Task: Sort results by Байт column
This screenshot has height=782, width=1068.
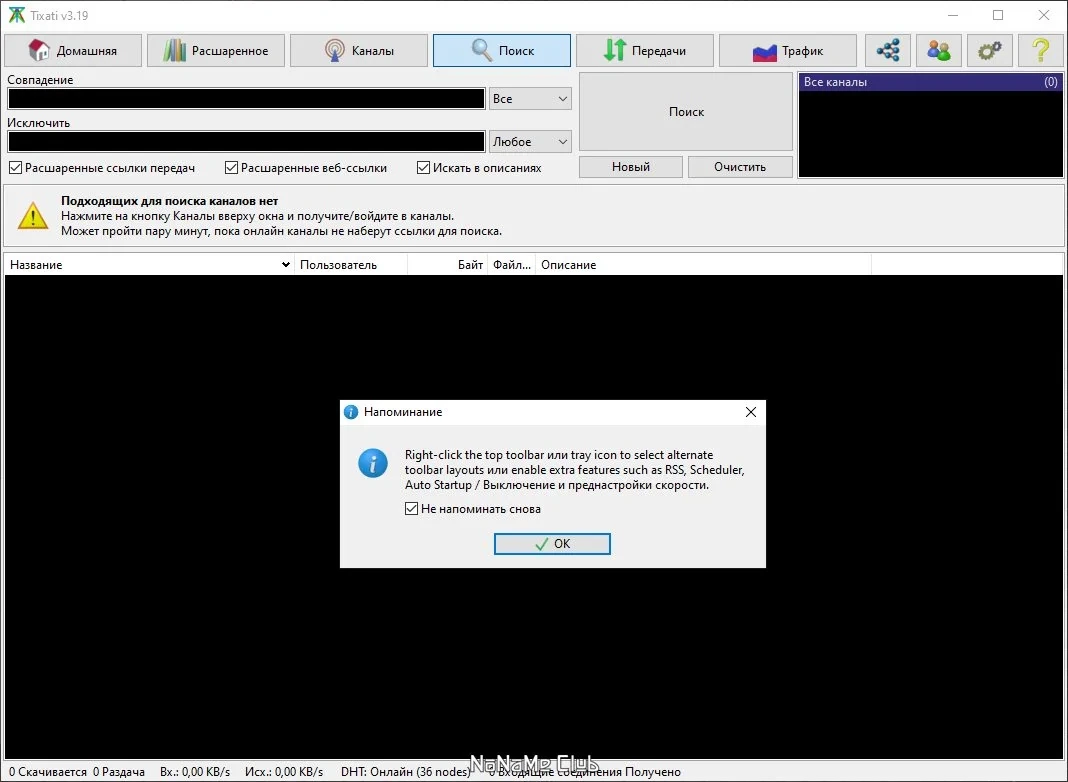Action: point(447,265)
